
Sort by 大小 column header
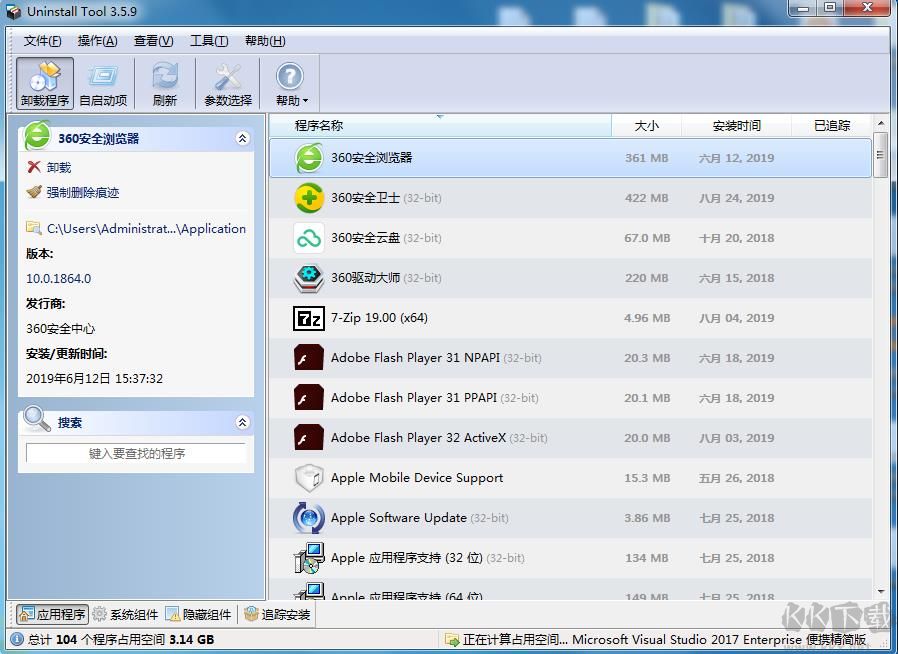tap(646, 125)
